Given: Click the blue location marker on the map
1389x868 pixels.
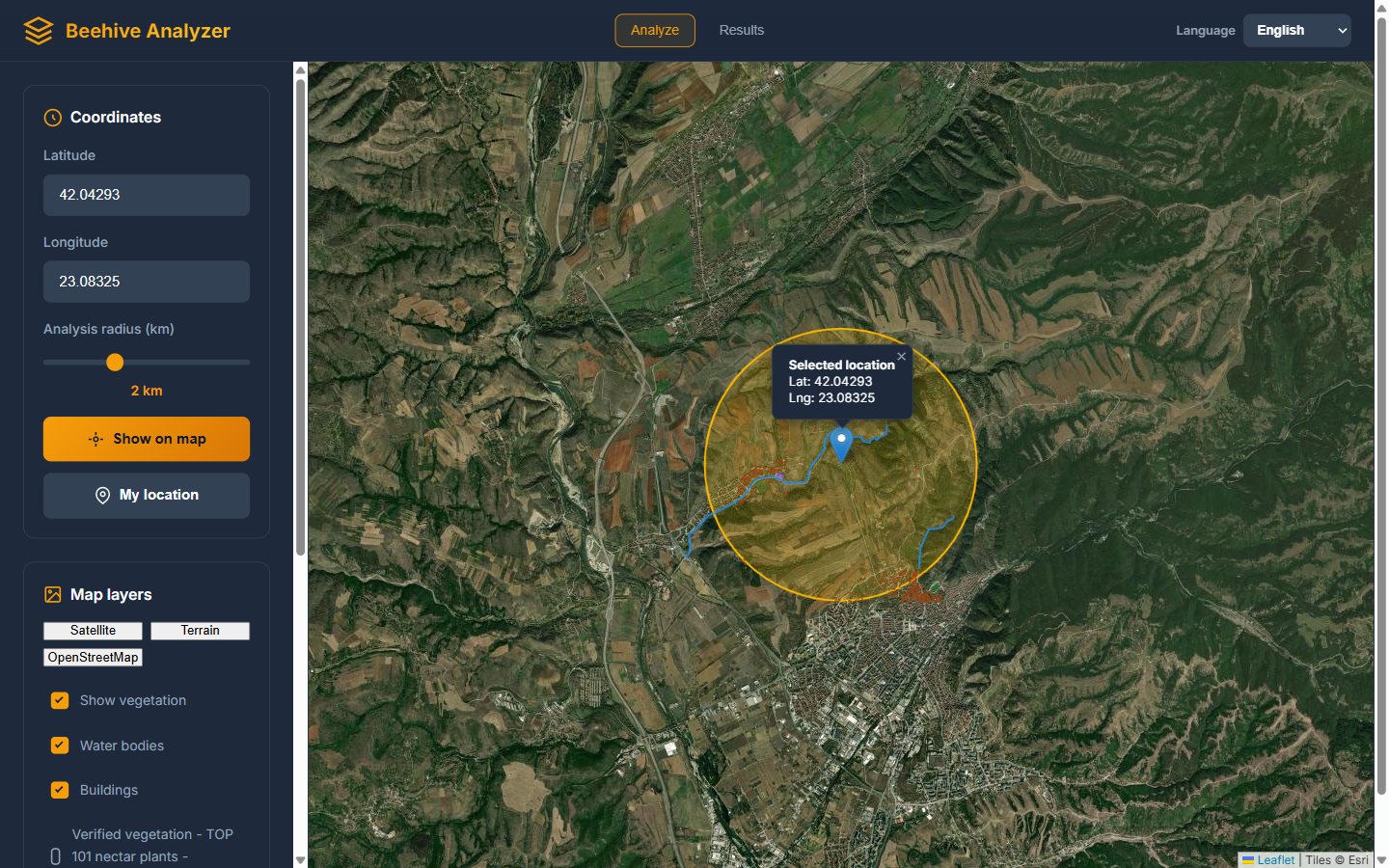Looking at the screenshot, I should (x=841, y=446).
